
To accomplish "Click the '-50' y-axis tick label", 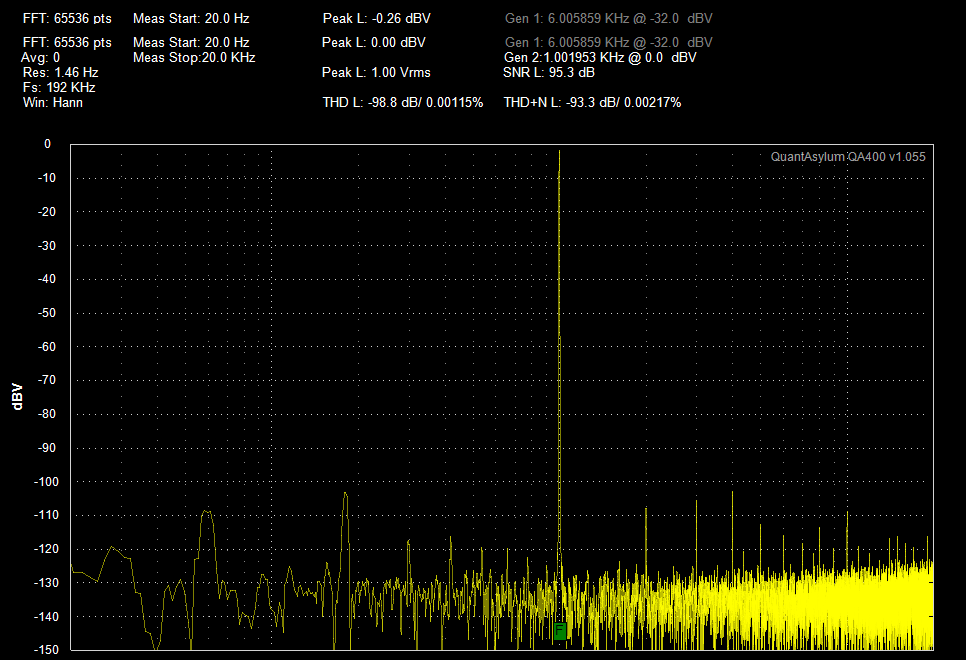I will coord(47,313).
